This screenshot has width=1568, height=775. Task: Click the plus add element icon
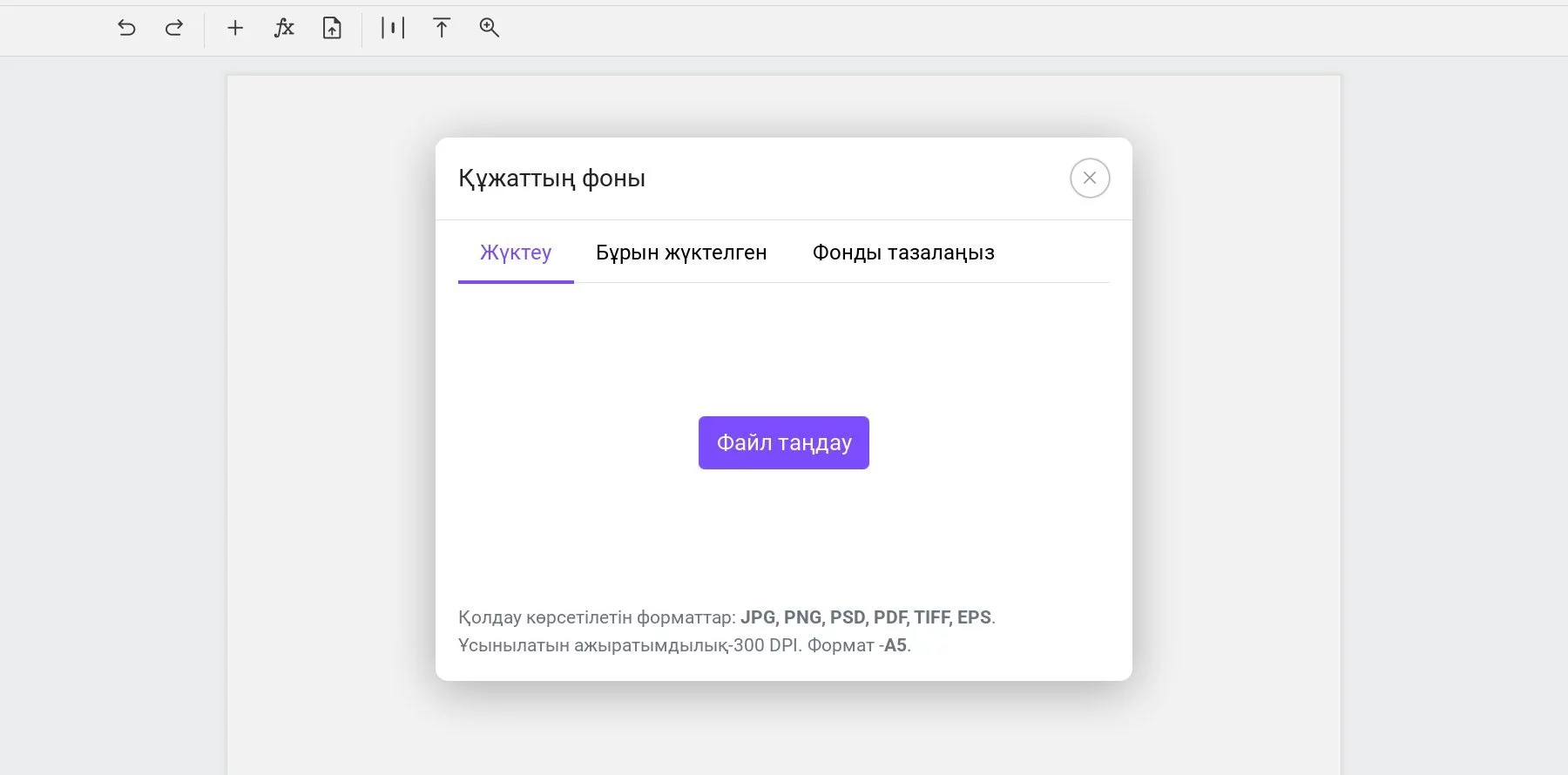tap(235, 28)
